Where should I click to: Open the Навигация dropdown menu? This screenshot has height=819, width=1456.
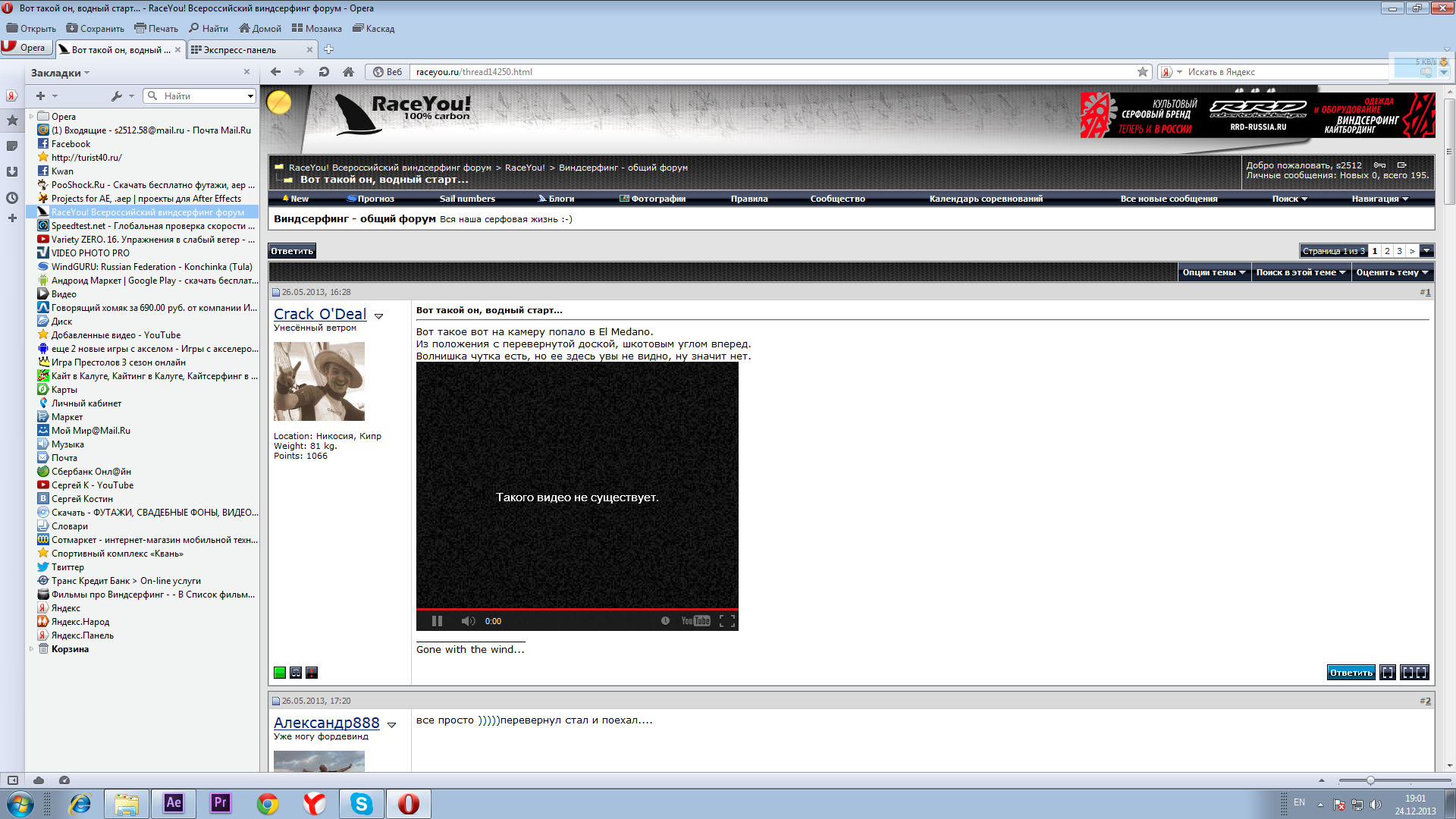pyautogui.click(x=1379, y=199)
